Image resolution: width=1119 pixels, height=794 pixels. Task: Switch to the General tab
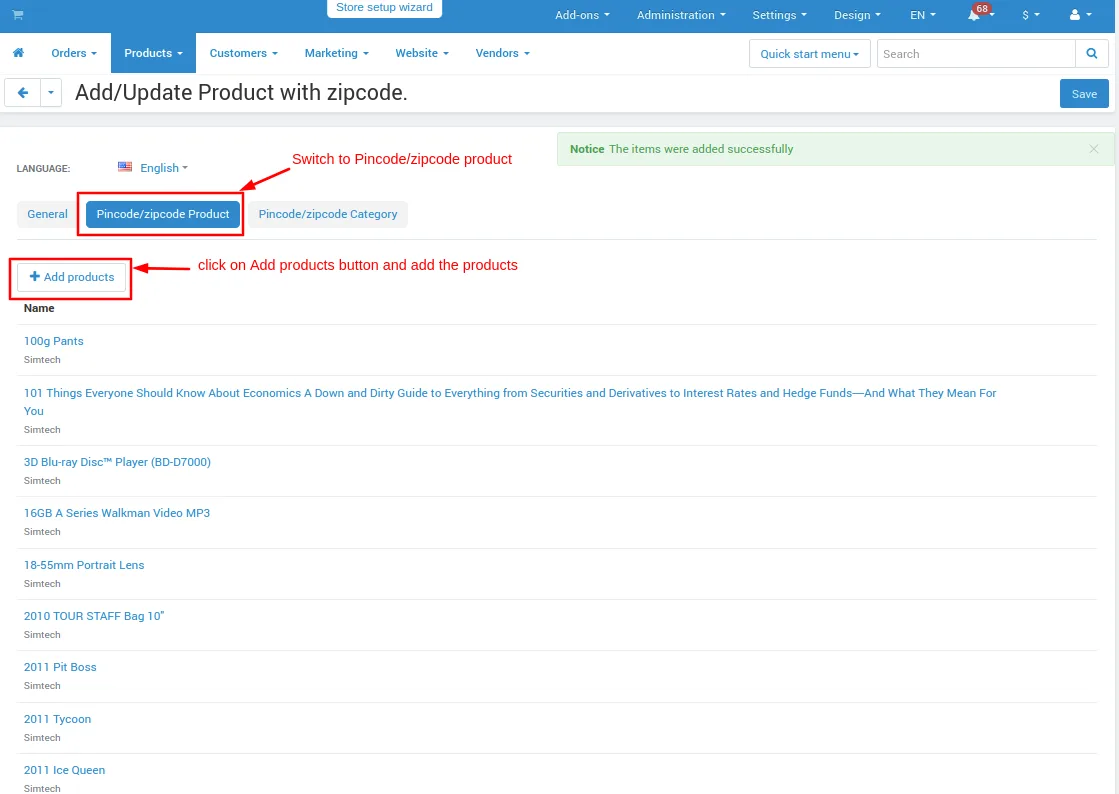(47, 214)
